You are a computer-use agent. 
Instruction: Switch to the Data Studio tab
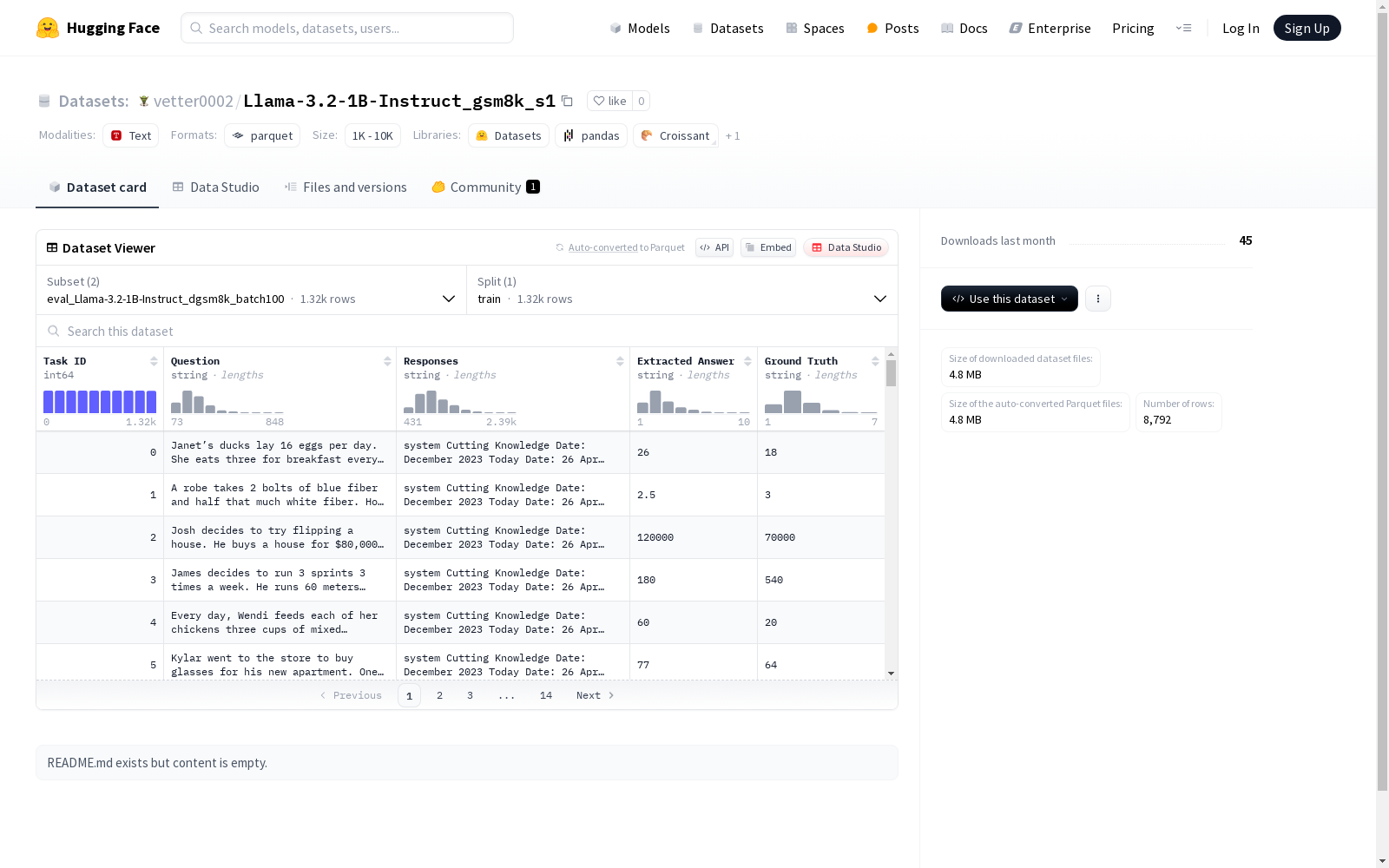(215, 187)
